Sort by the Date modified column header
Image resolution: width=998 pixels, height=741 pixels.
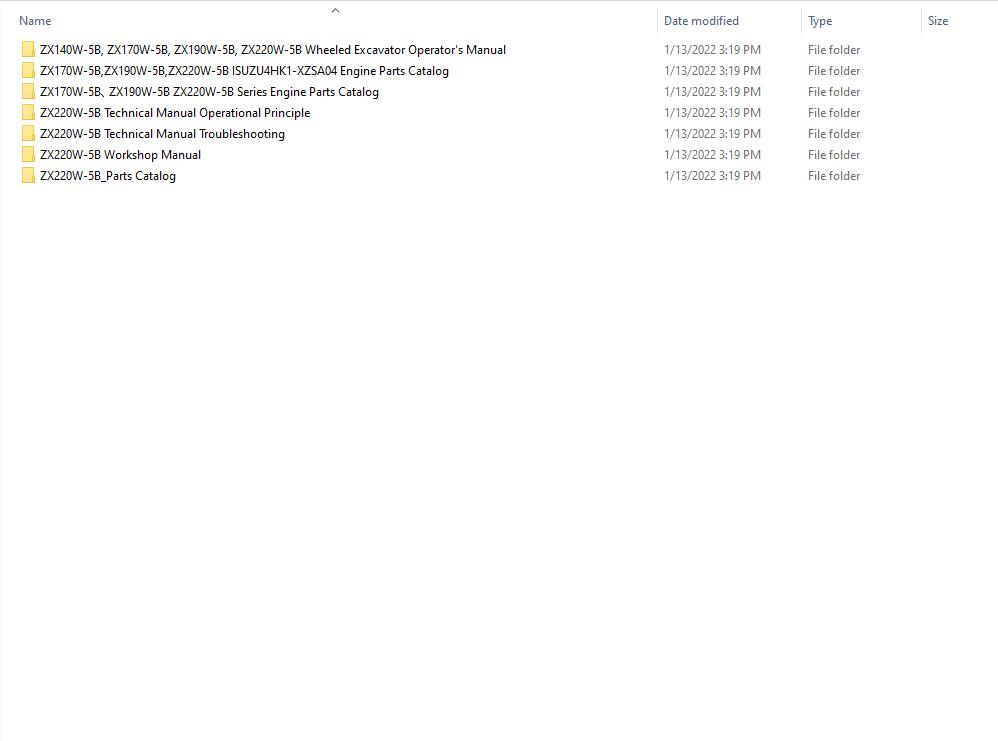point(701,21)
